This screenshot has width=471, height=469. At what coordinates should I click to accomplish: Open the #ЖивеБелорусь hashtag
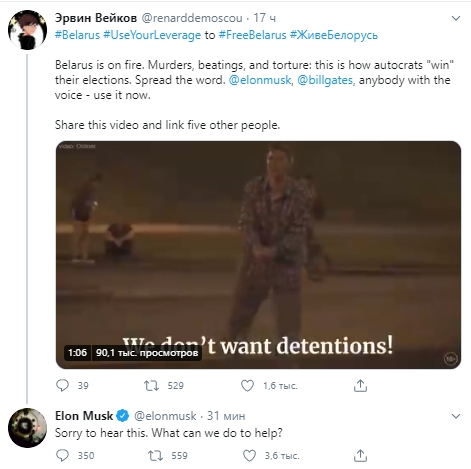[334, 35]
